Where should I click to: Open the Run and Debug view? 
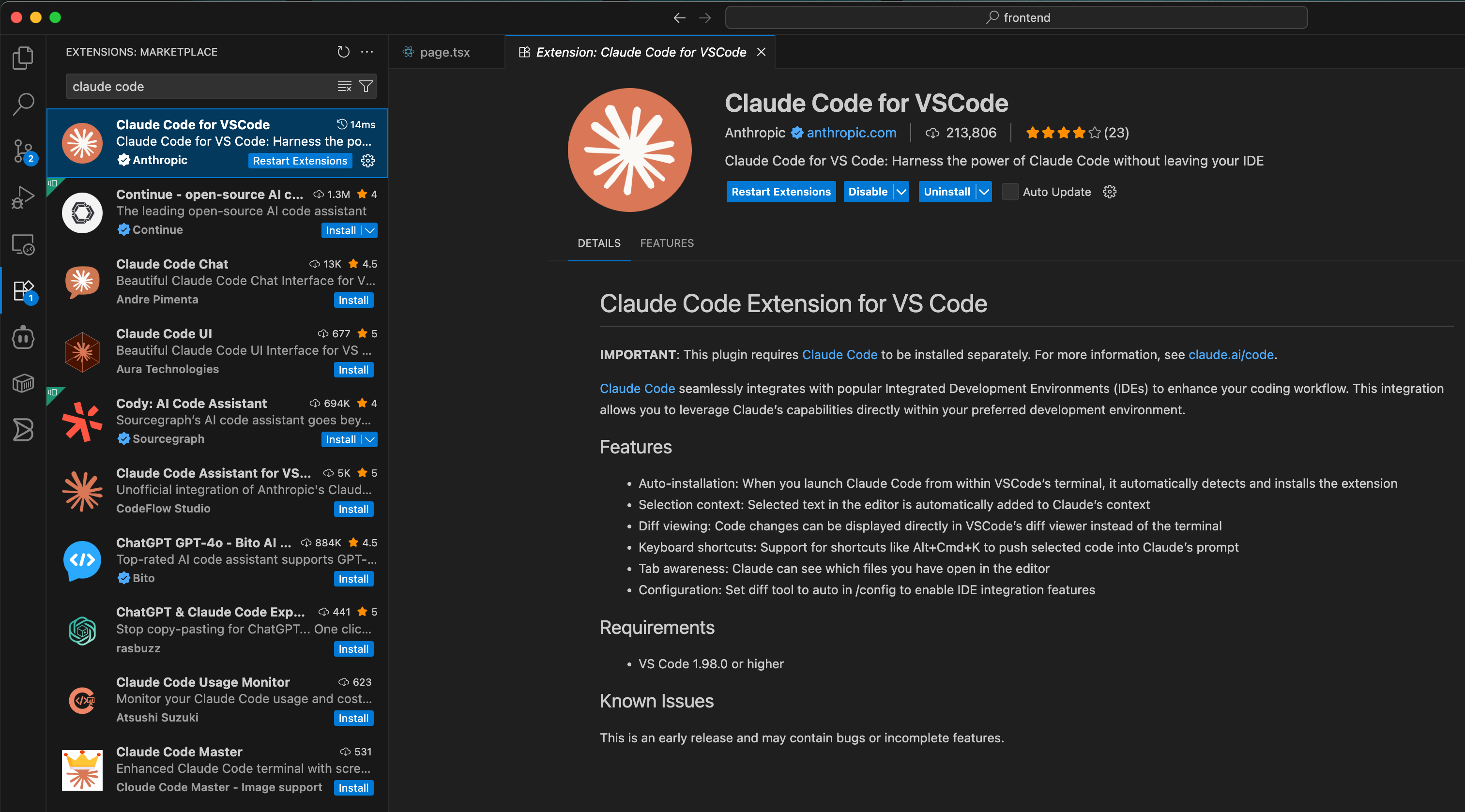tap(23, 197)
